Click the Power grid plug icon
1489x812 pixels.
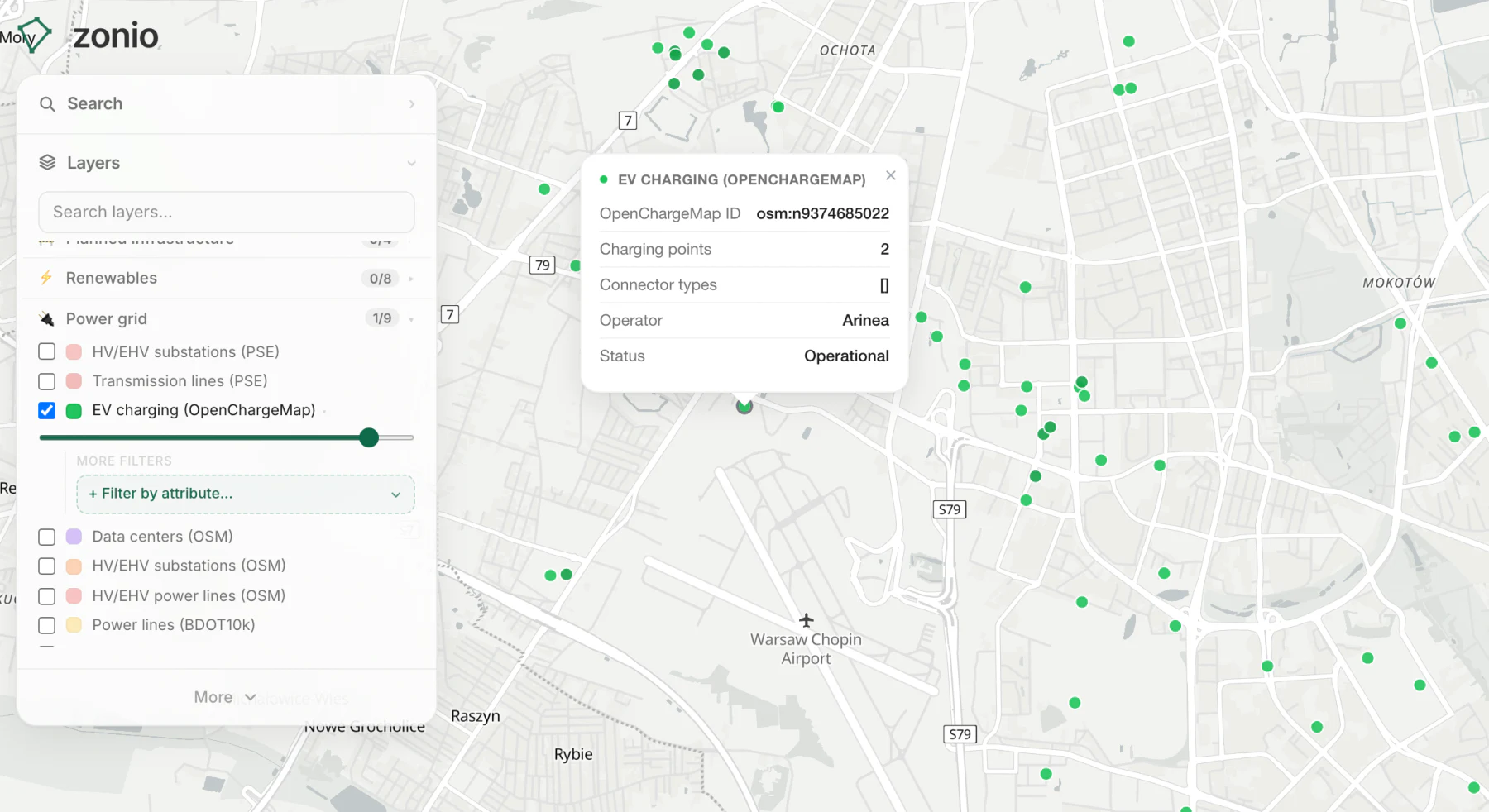click(47, 319)
